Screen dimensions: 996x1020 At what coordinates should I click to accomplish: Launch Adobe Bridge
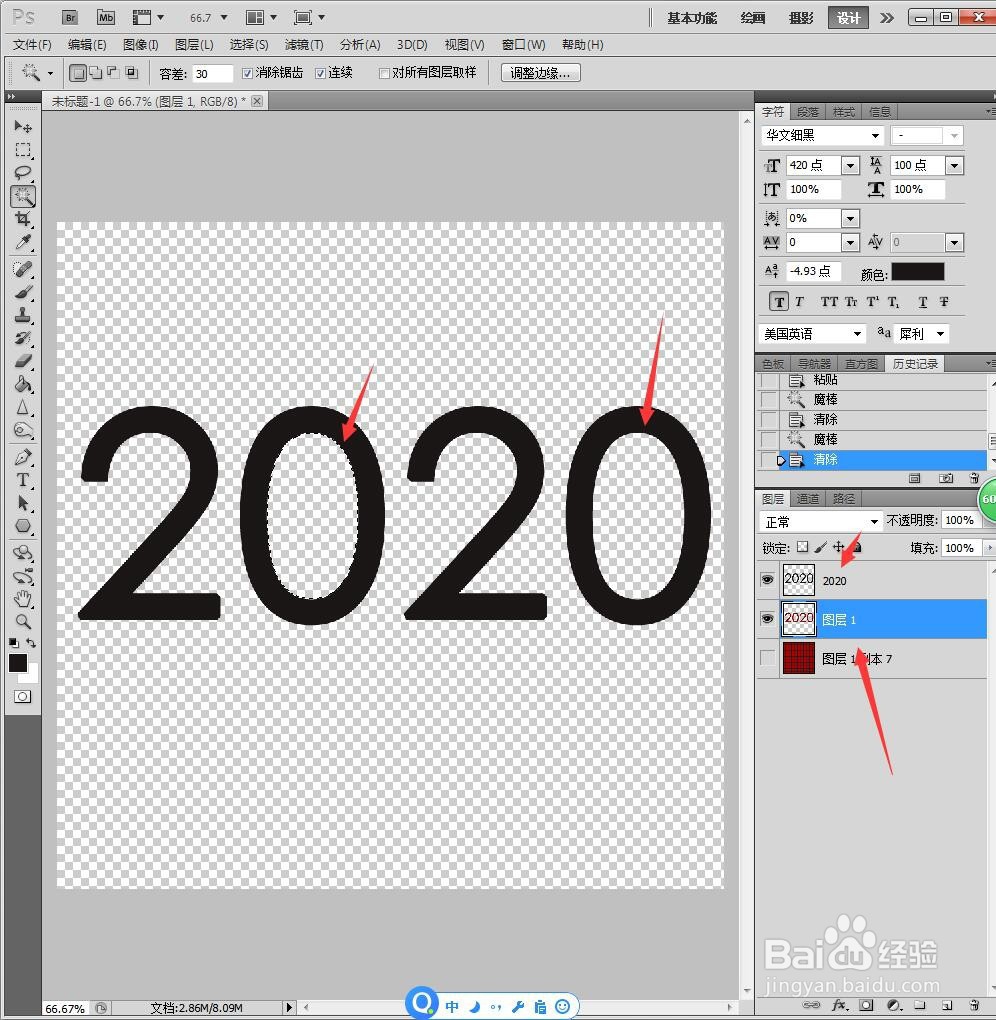click(x=70, y=18)
